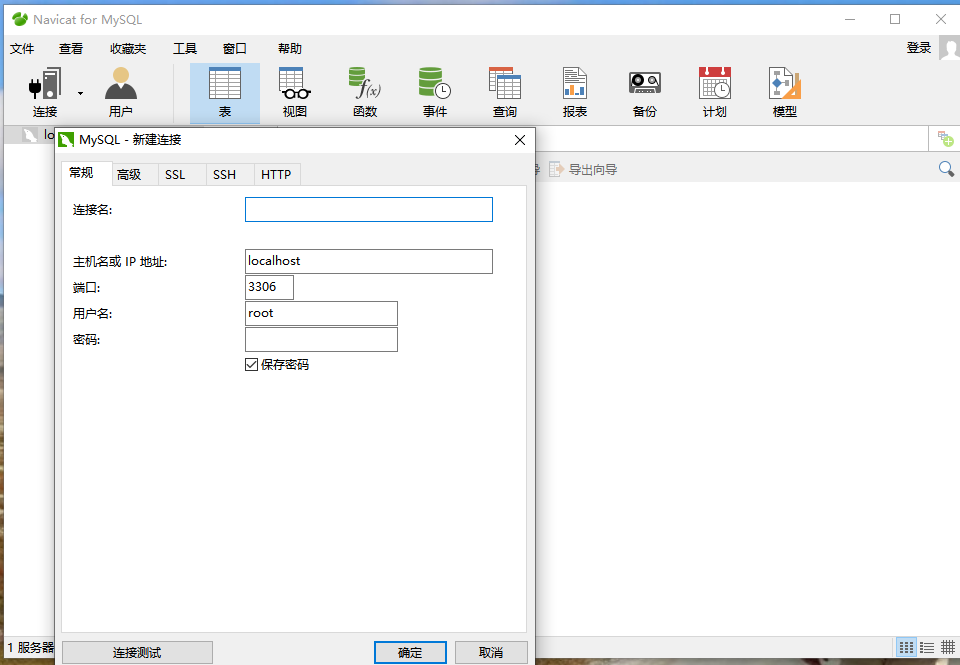
Task: Click the 用户名 field containing root
Action: 321,314
